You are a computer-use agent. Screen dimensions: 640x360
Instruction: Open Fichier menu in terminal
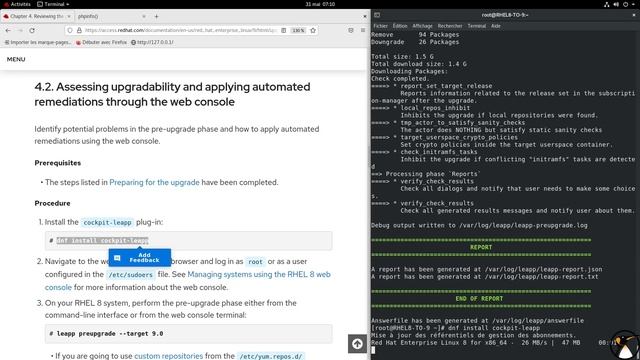380,26
